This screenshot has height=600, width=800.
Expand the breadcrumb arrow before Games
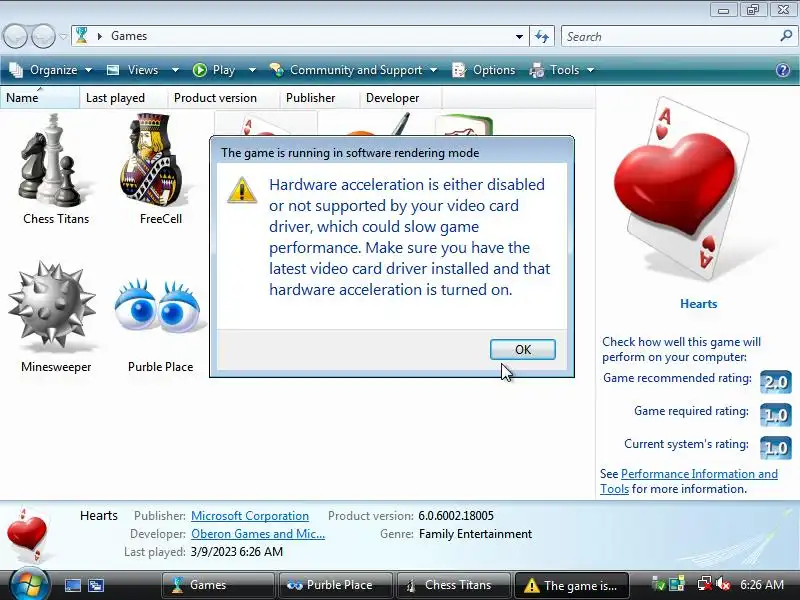coord(99,36)
